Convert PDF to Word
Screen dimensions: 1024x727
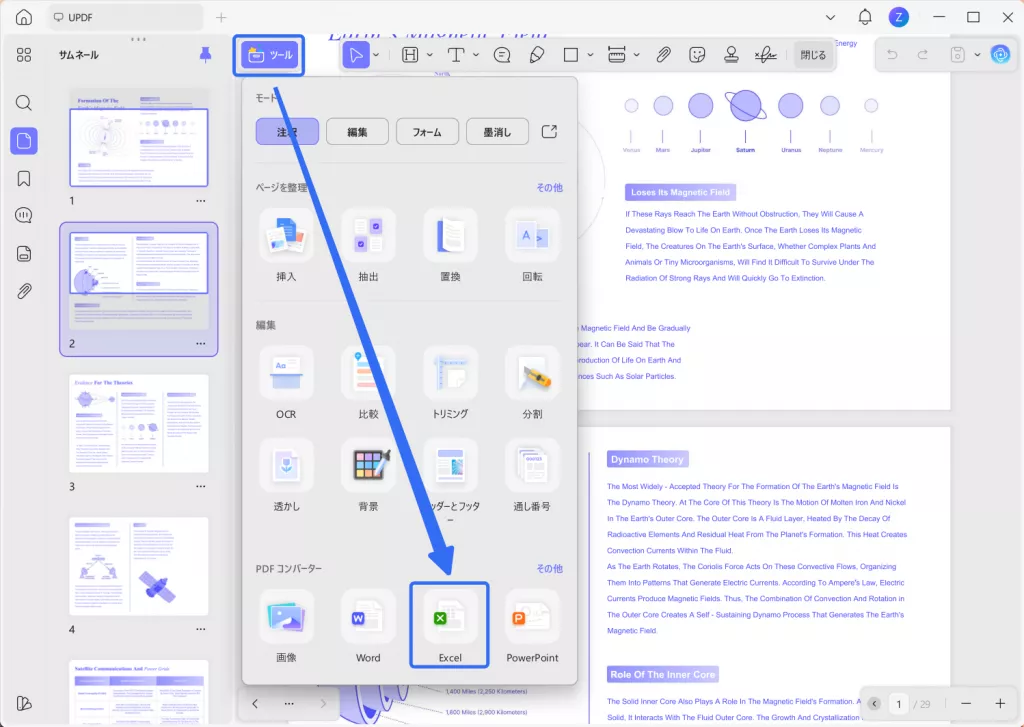[368, 626]
